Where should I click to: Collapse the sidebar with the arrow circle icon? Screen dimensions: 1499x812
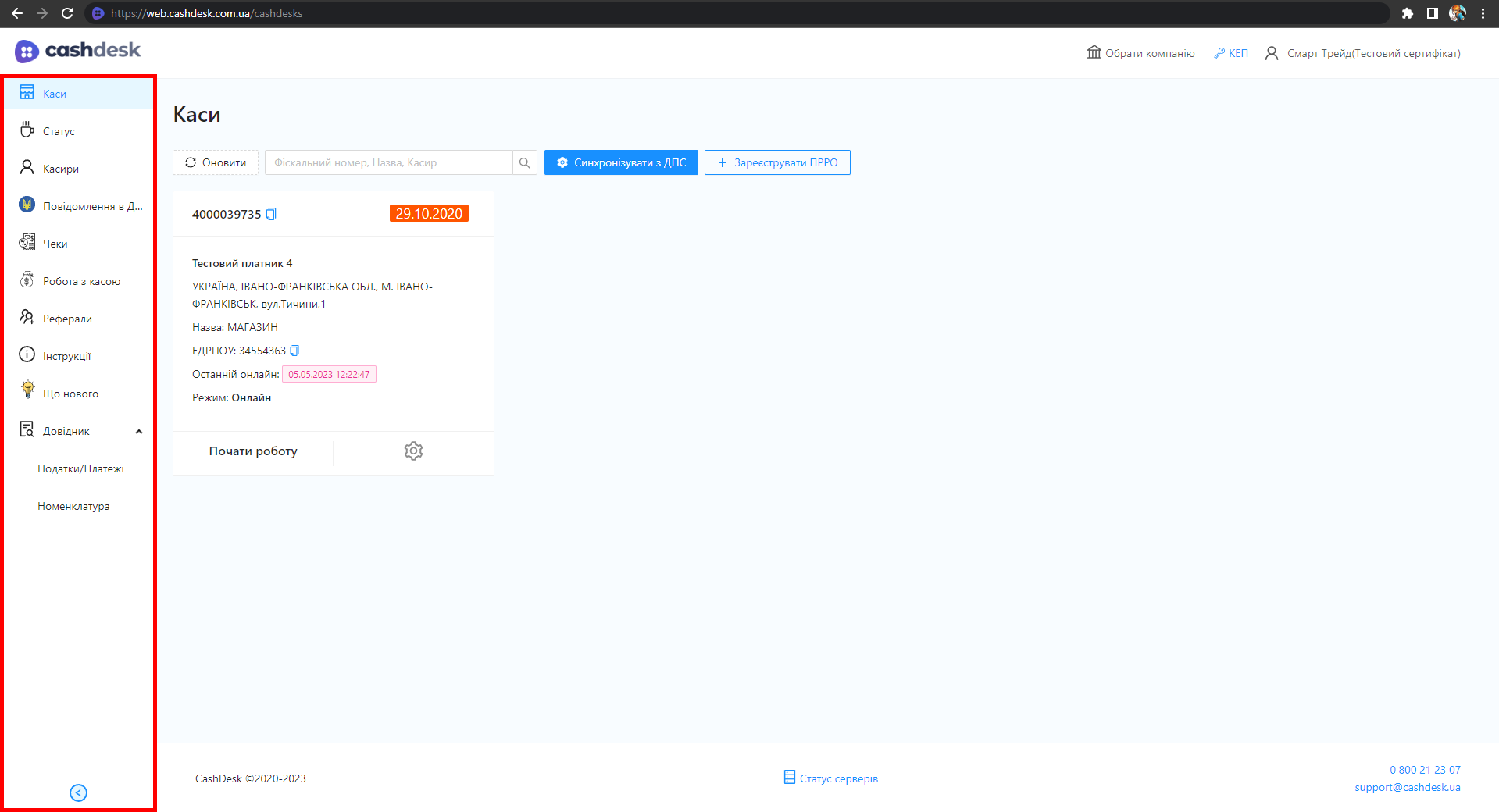[x=78, y=792]
